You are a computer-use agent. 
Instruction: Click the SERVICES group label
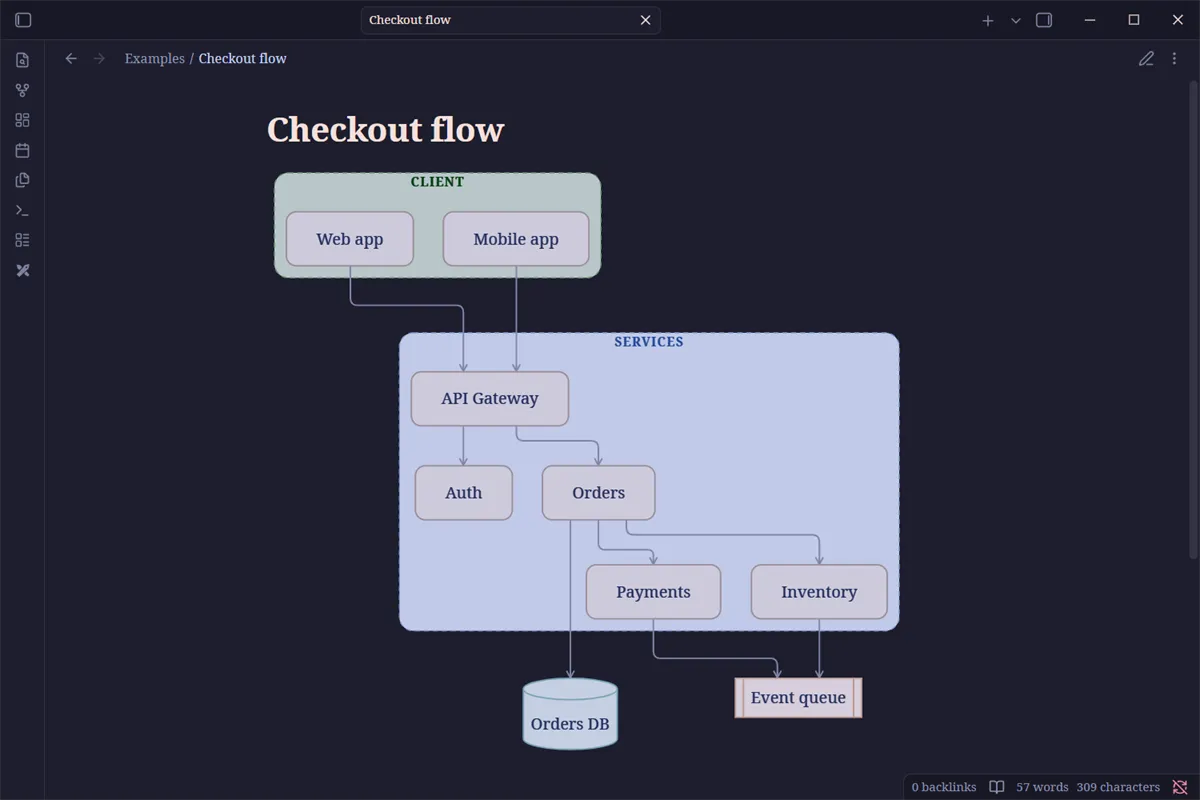[649, 342]
